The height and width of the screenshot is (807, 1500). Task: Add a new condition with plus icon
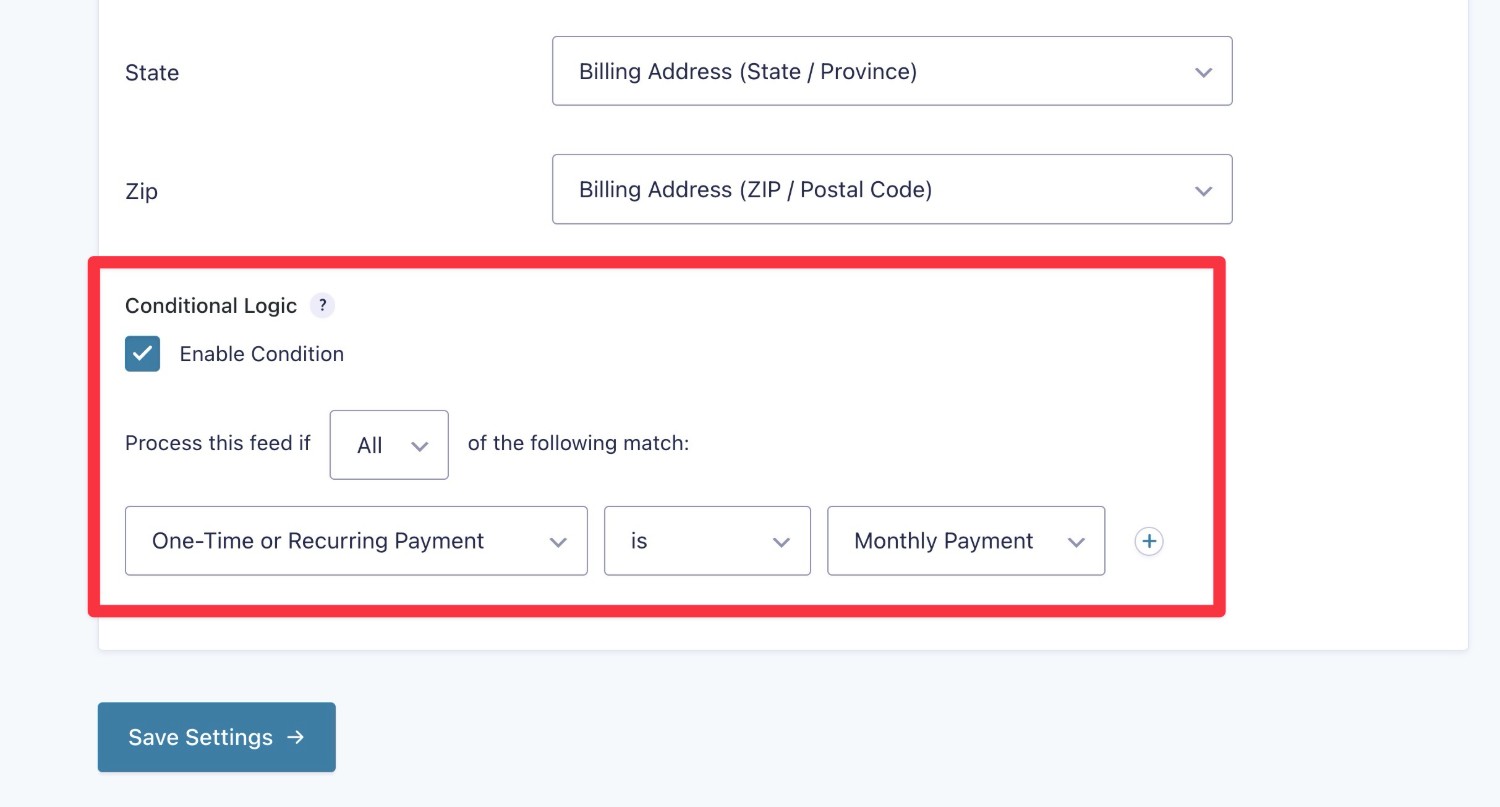click(1149, 541)
